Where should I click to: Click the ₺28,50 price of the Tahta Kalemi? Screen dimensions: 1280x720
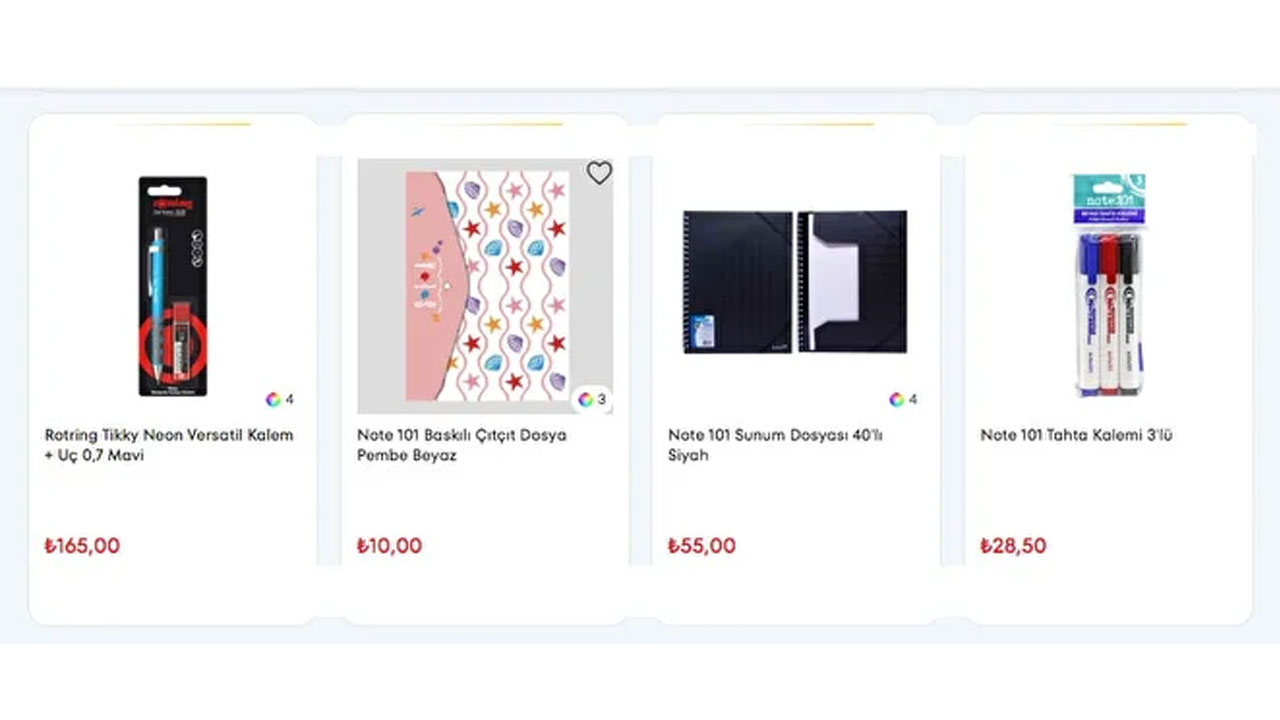pyautogui.click(x=1013, y=546)
